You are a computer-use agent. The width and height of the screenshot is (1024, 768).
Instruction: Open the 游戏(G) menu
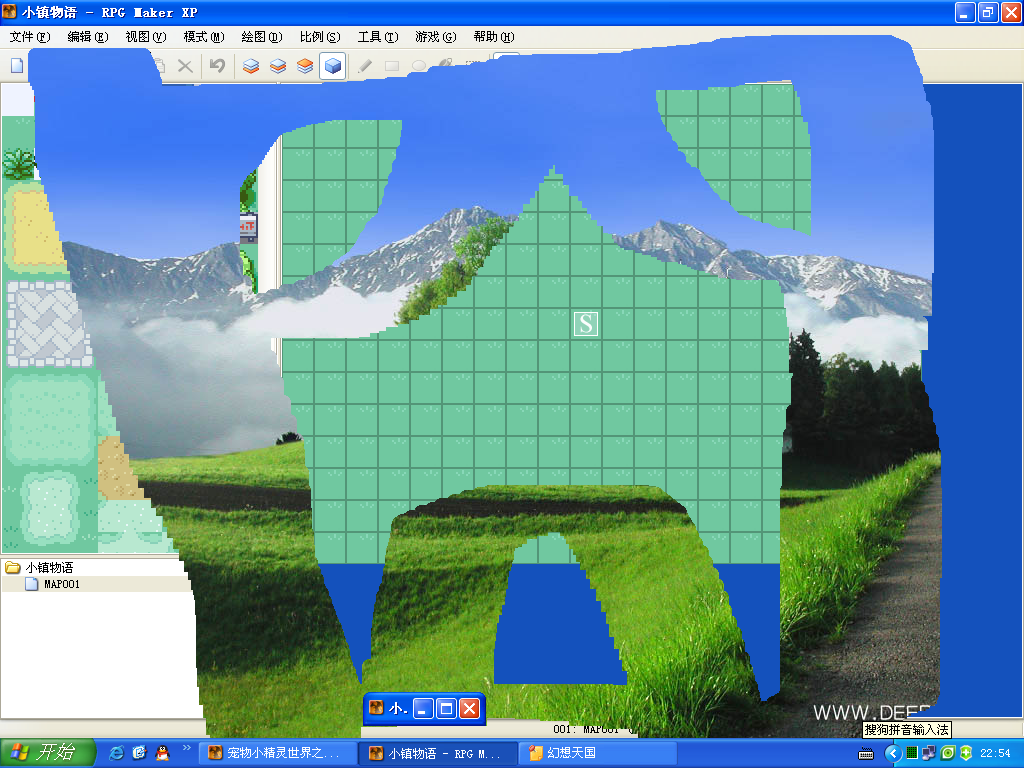tap(436, 37)
